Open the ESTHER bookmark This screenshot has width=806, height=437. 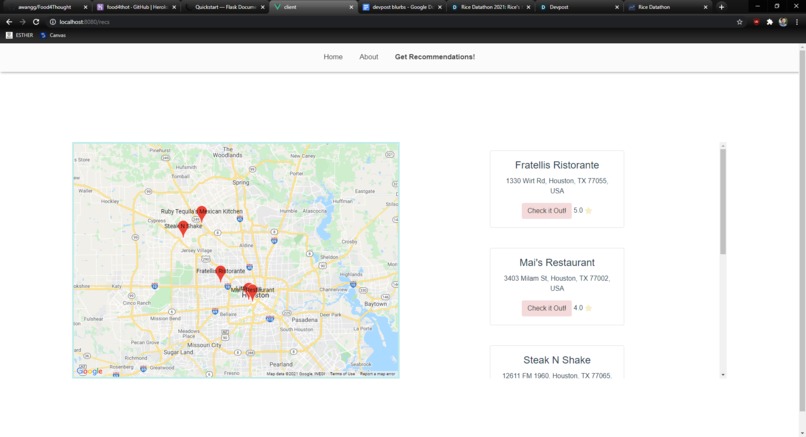20,35
